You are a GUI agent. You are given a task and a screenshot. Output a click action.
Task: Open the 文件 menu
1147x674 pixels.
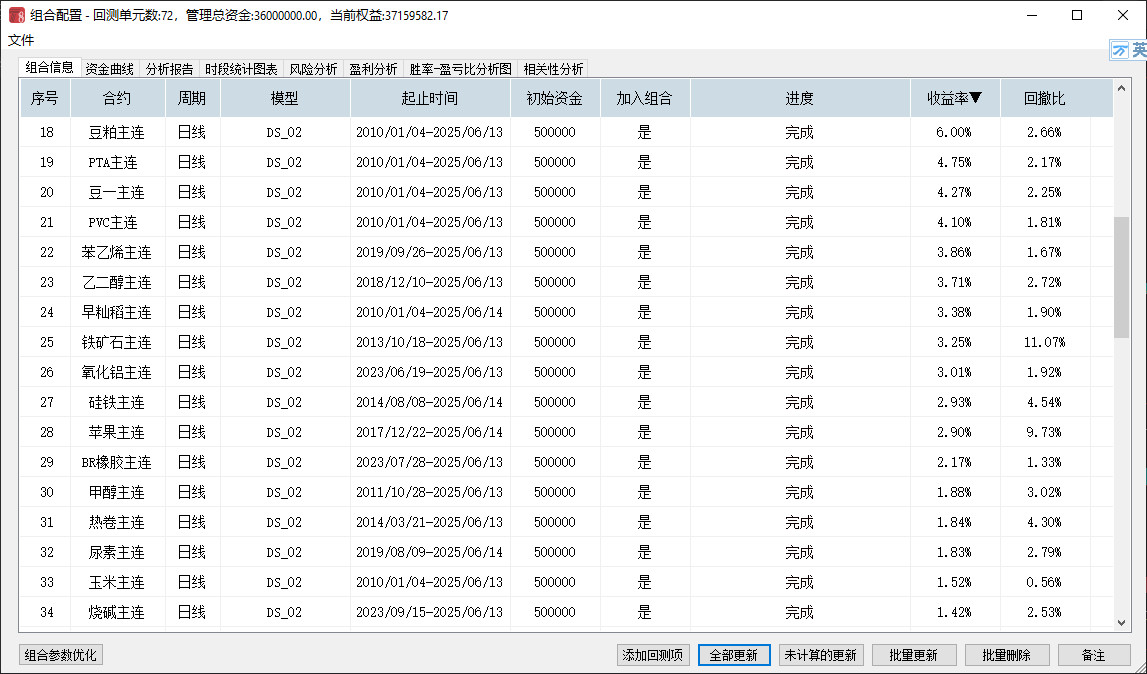(x=21, y=40)
